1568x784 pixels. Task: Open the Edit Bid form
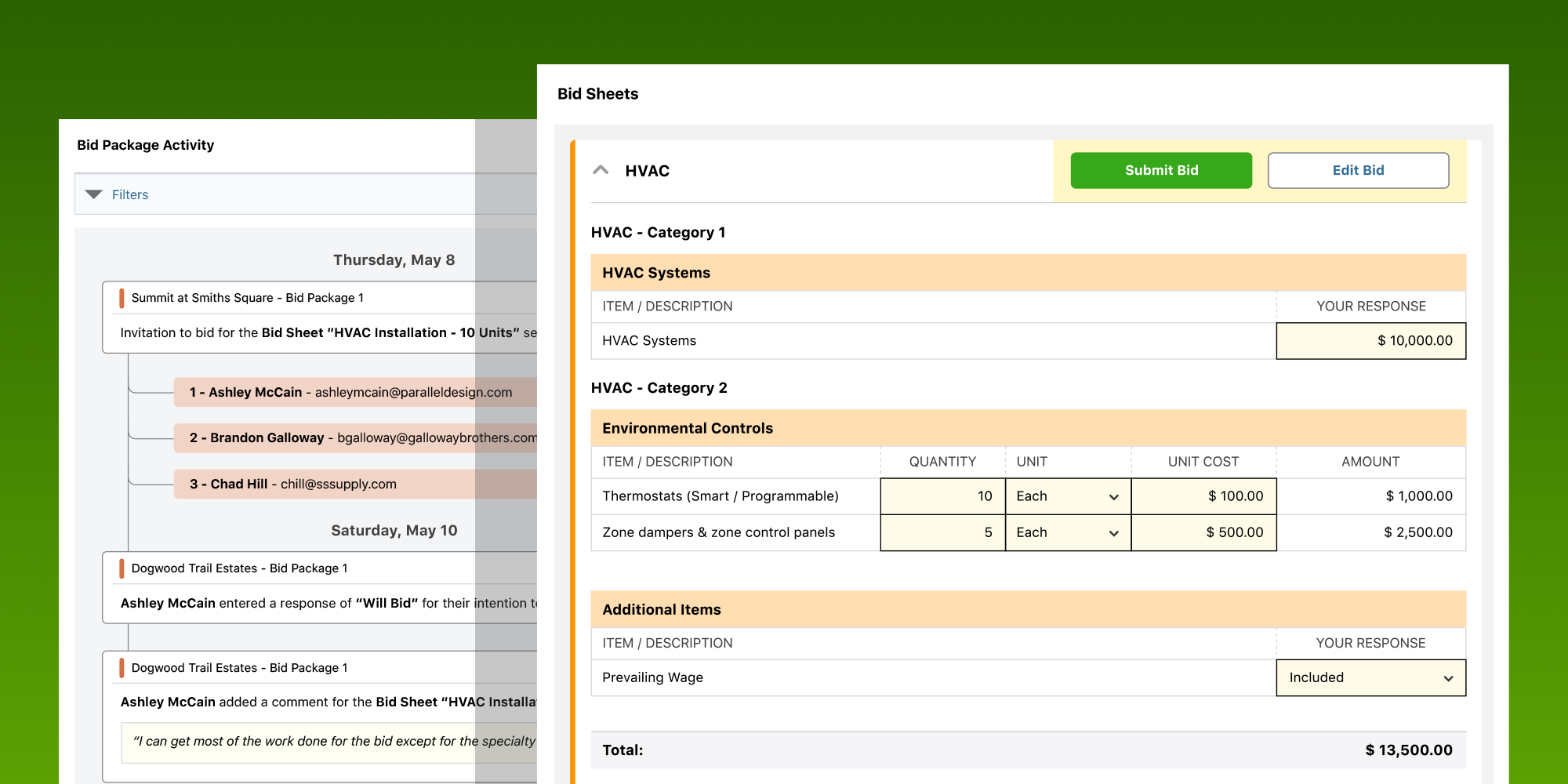(x=1359, y=170)
